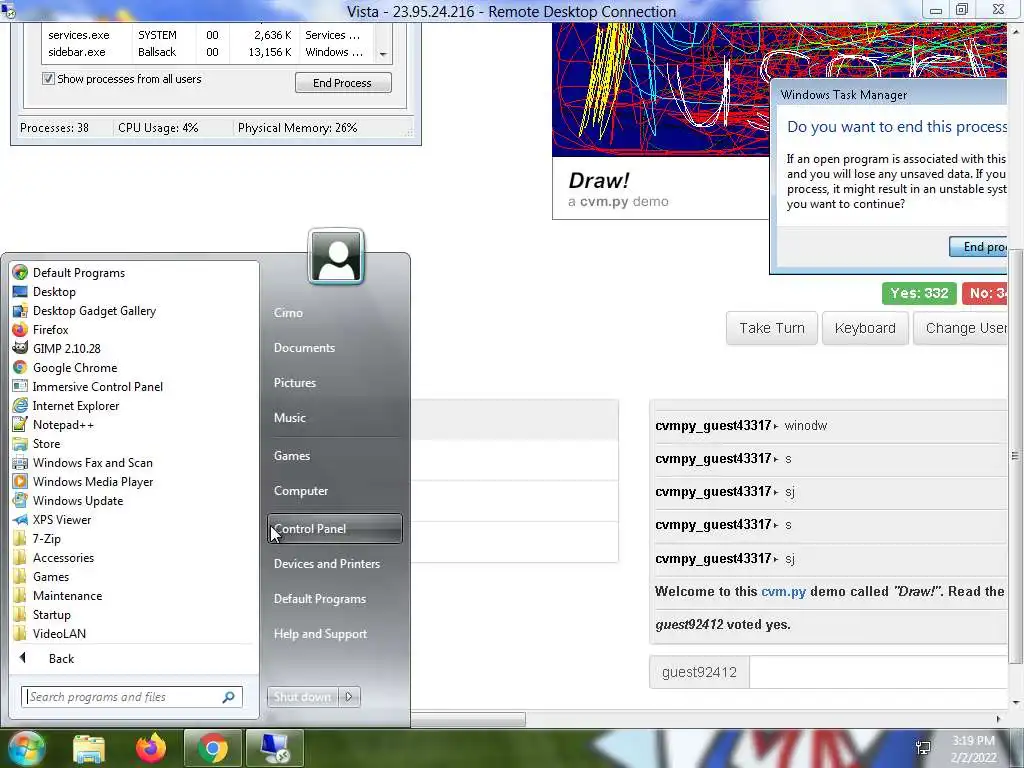The width and height of the screenshot is (1024, 768).
Task: Click process list scroll down arrow
Action: click(383, 54)
